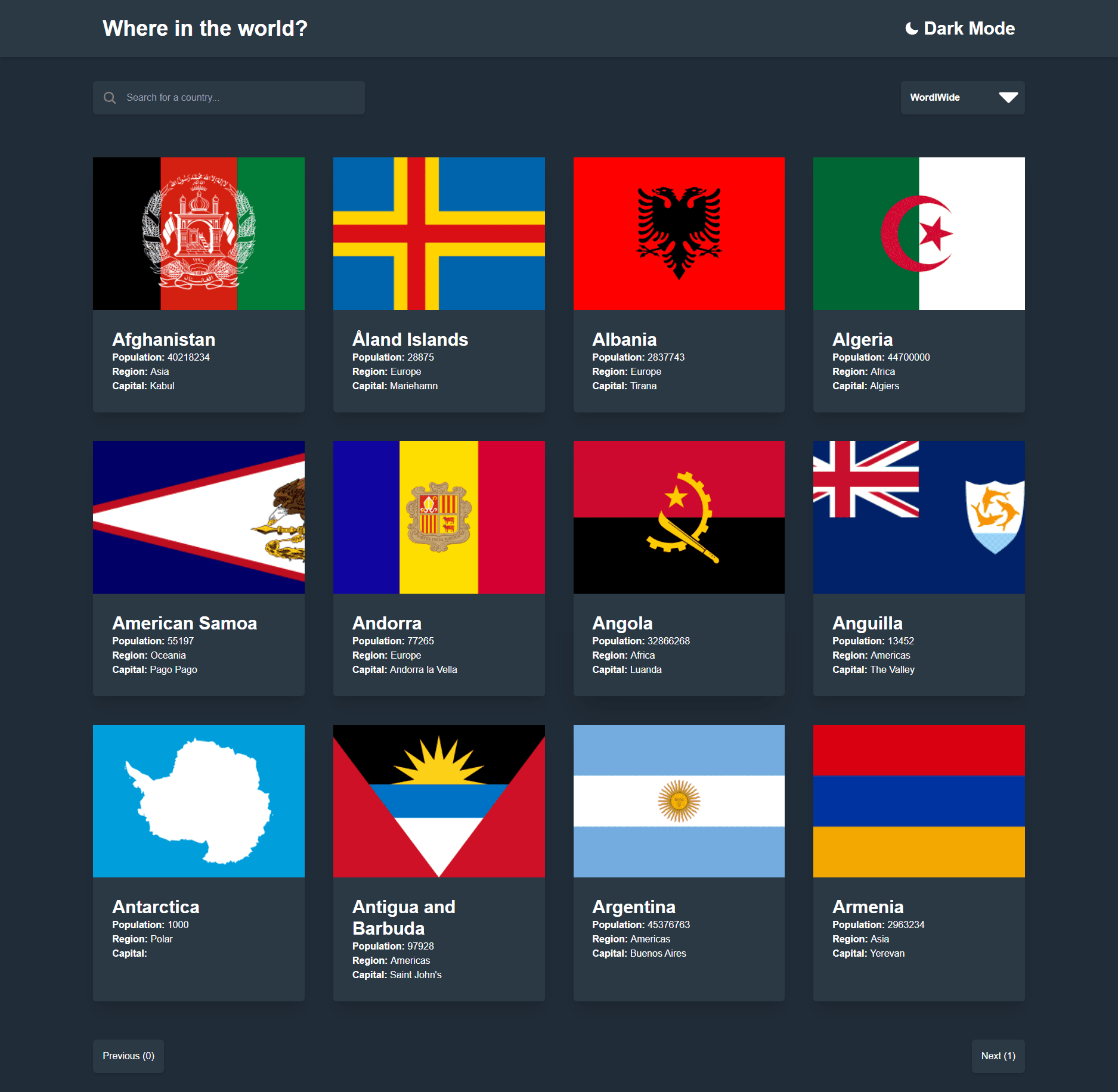Click the dark mode moon icon
This screenshot has height=1092, width=1118.
[912, 28]
